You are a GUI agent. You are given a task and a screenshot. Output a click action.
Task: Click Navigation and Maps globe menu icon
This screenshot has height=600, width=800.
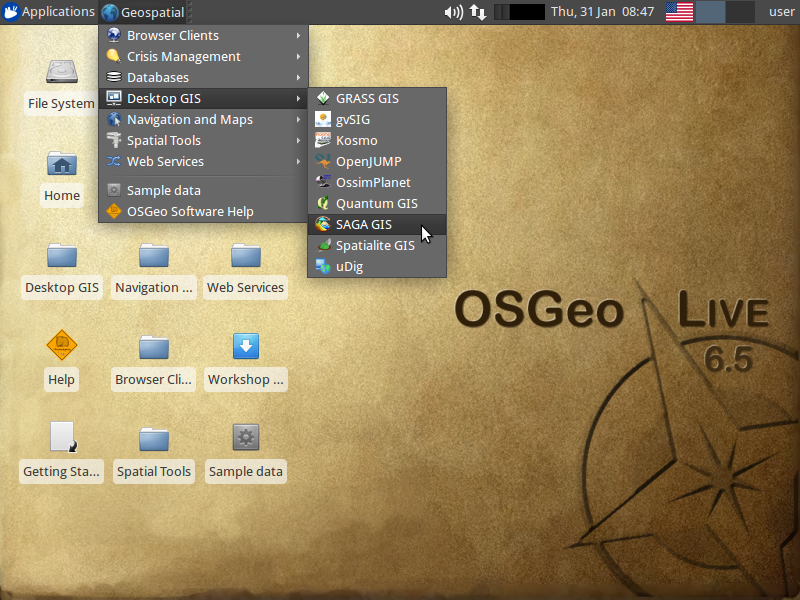pyautogui.click(x=114, y=119)
